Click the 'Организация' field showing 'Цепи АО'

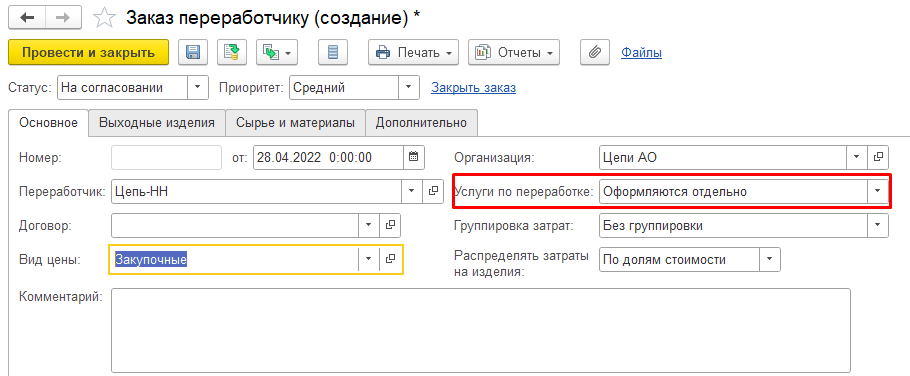pos(723,157)
